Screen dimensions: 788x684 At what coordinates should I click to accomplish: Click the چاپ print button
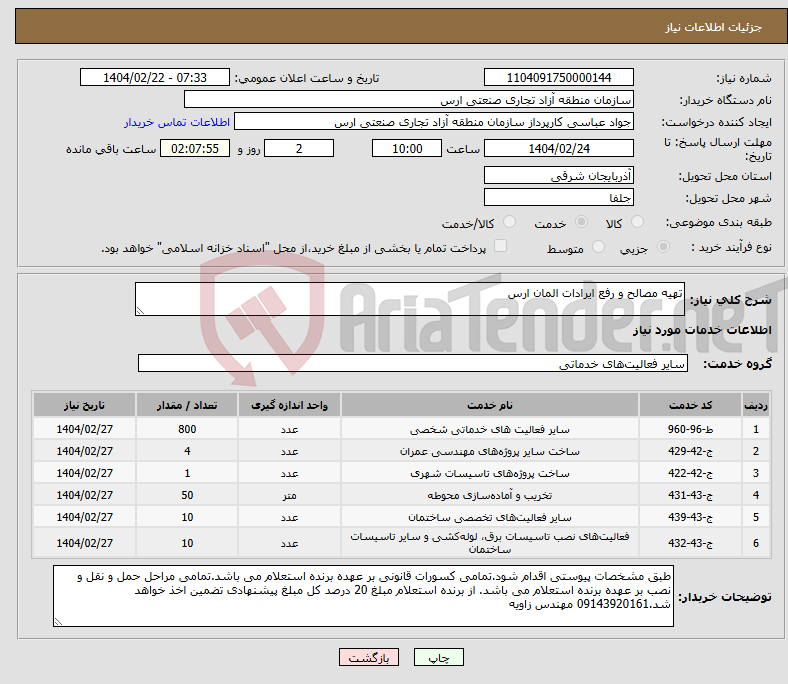[x=439, y=657]
